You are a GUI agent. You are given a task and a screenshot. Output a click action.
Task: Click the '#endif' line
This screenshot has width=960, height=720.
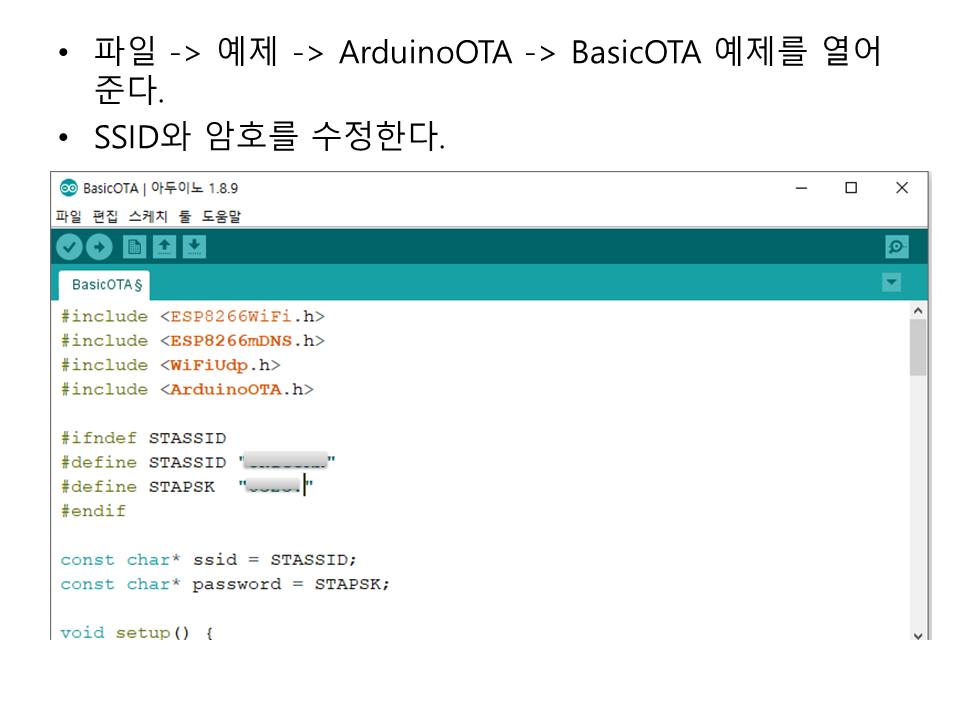pyautogui.click(x=93, y=511)
